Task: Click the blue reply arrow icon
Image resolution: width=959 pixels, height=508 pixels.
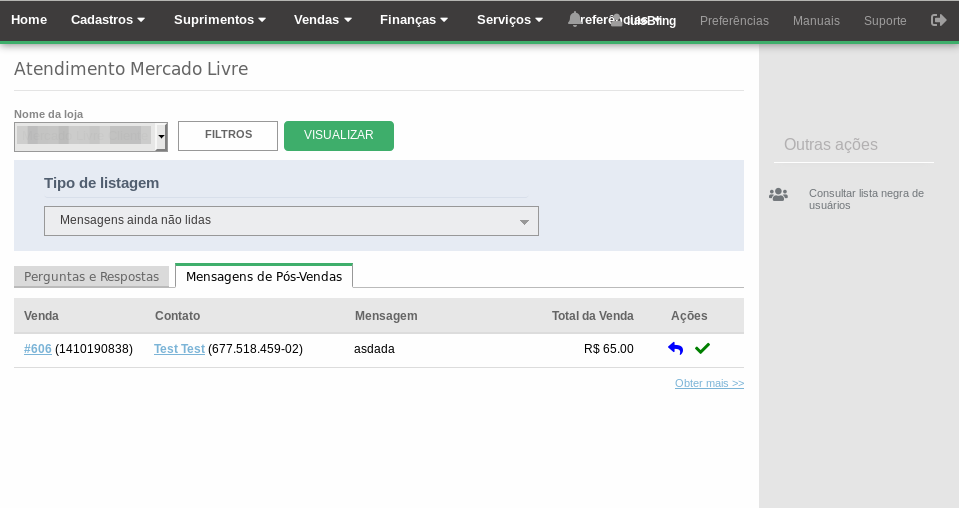Action: [x=675, y=348]
